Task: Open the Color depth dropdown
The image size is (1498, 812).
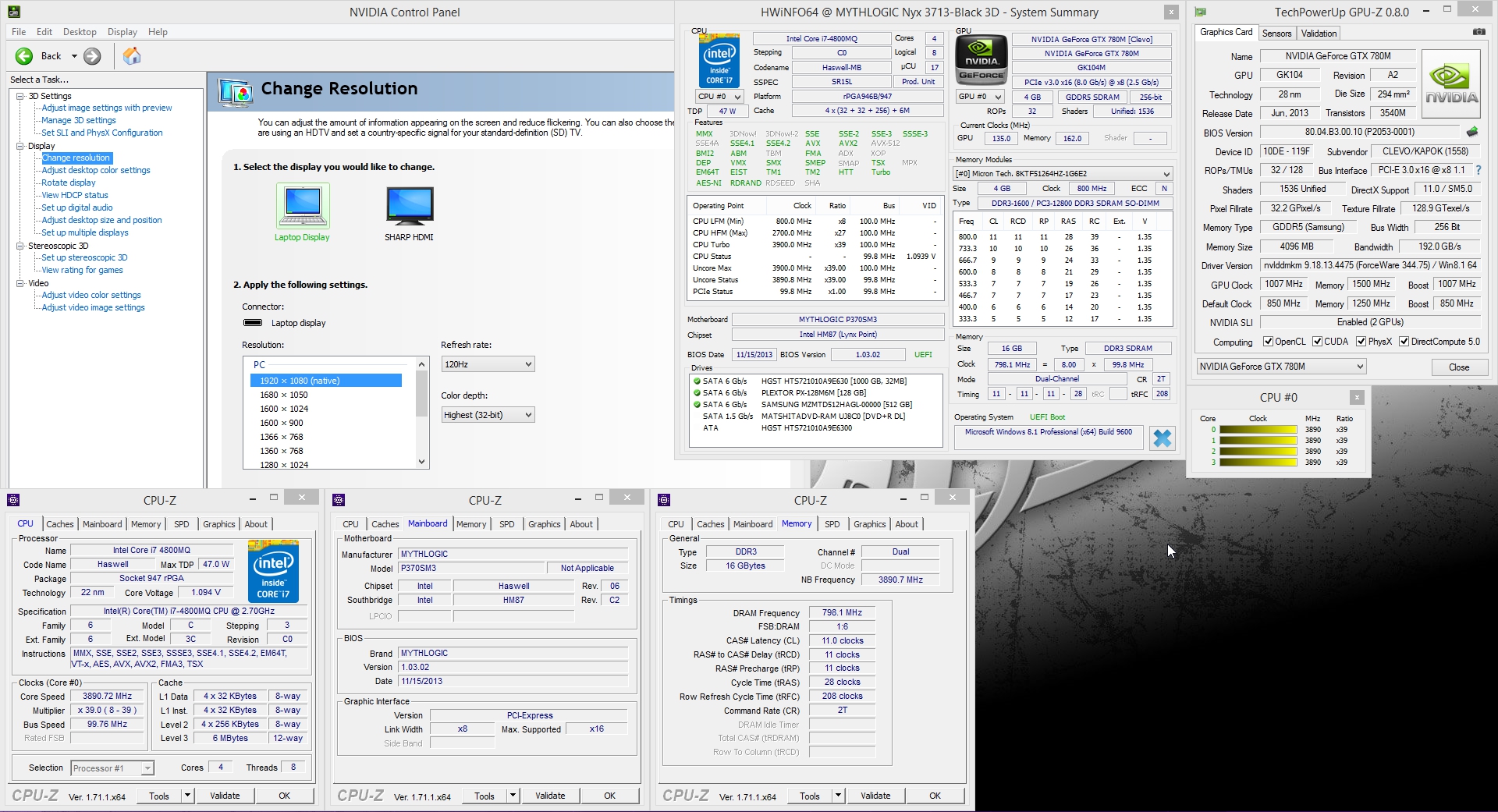Action: pos(488,415)
